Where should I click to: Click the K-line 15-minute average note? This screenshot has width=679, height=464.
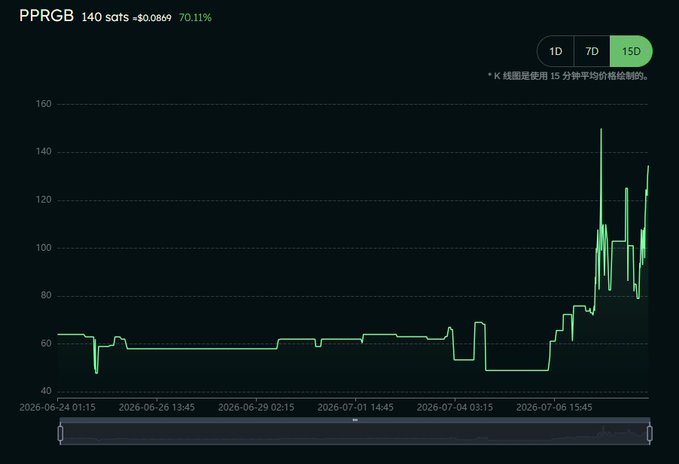tap(569, 76)
